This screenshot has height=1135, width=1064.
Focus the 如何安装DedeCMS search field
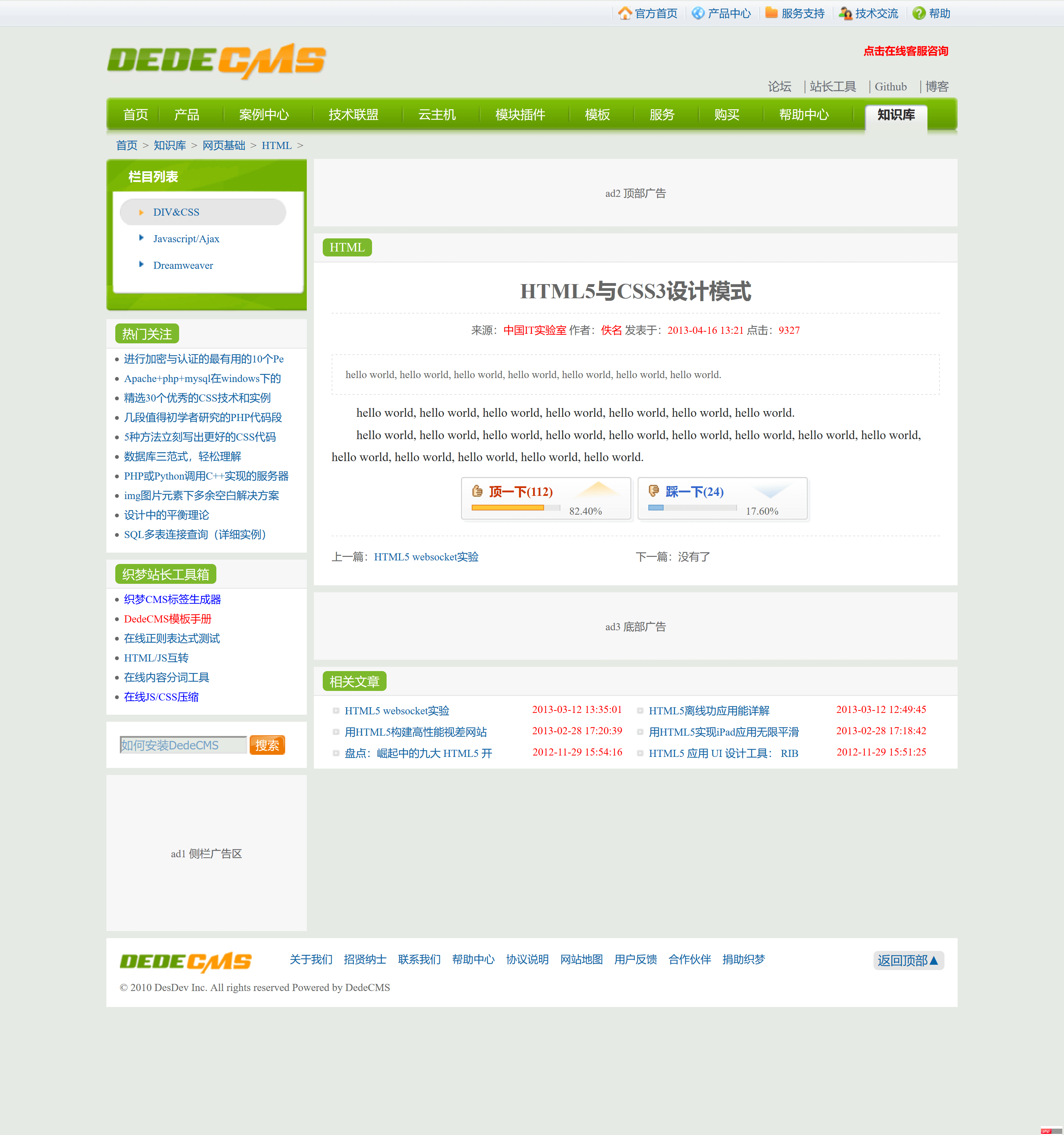(x=183, y=745)
